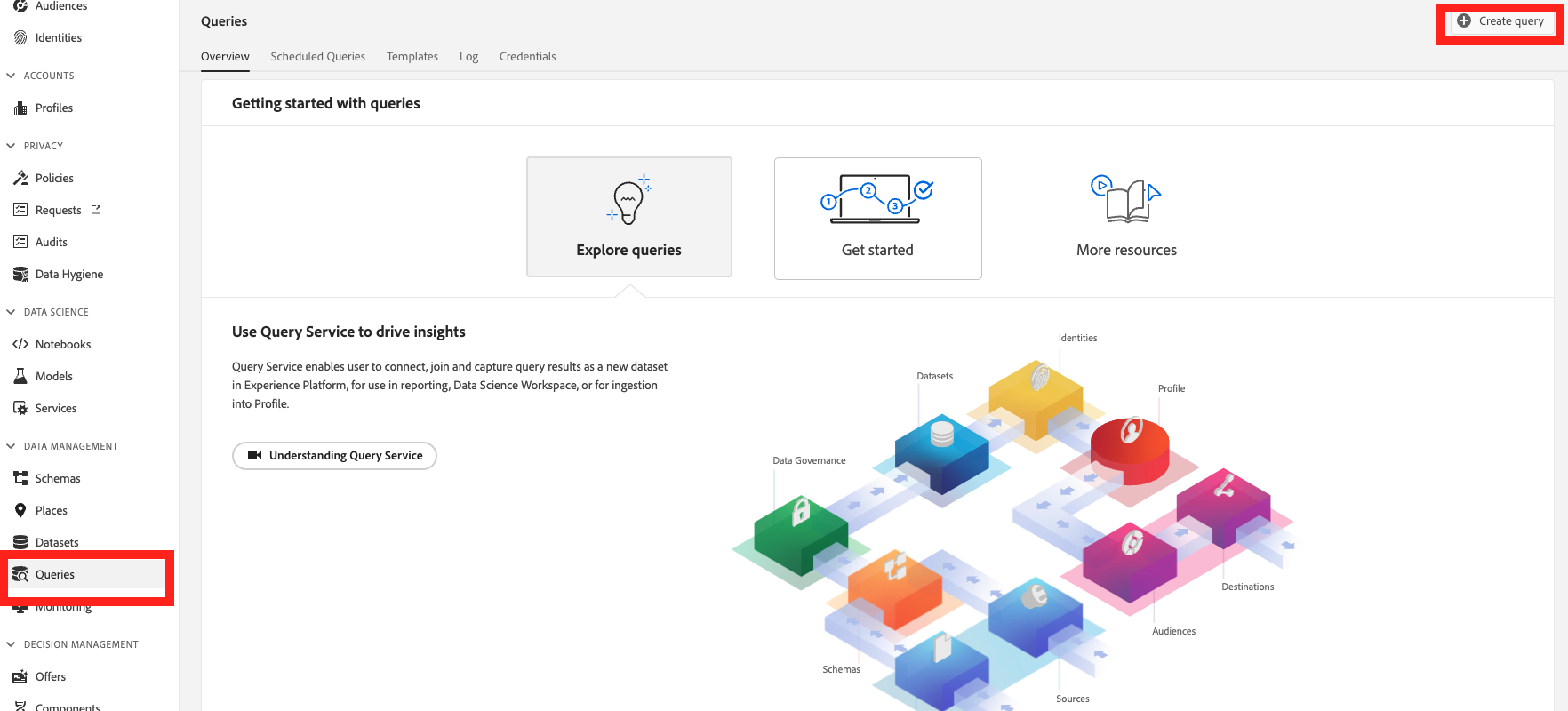Select the Explore queries card

click(629, 217)
